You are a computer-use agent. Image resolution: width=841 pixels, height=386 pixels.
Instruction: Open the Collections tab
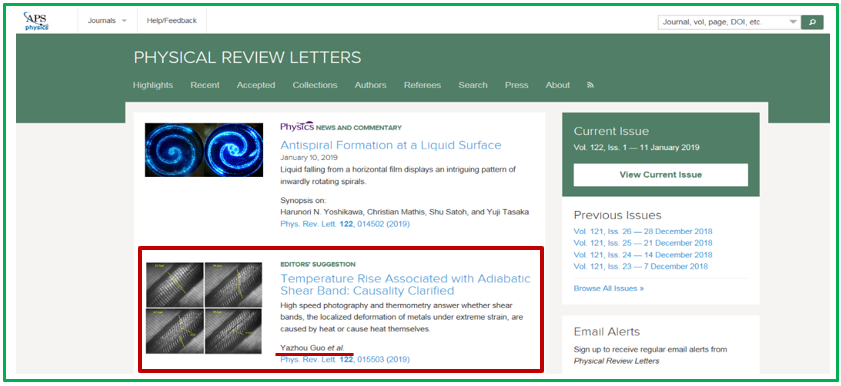point(315,85)
